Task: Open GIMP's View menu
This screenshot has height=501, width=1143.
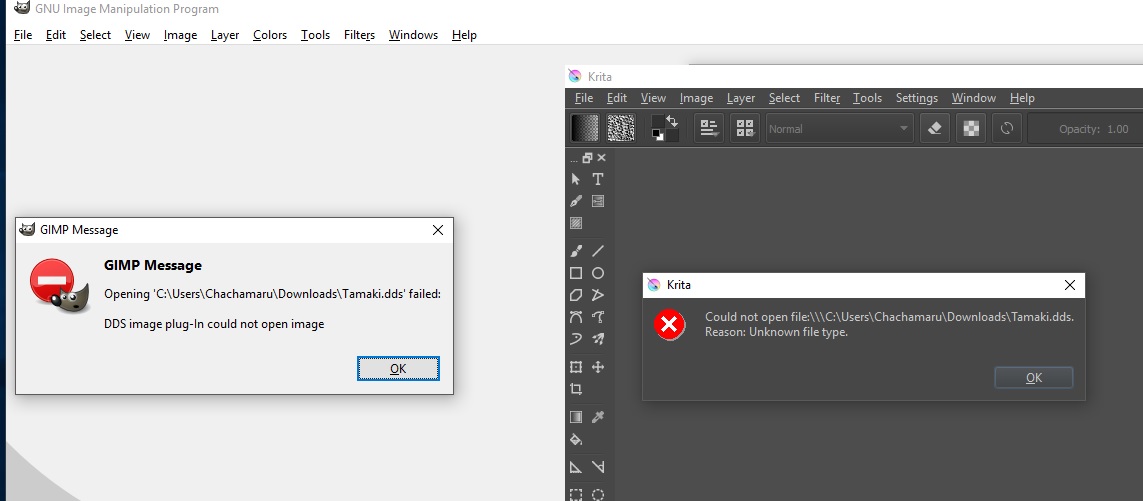Action: 137,35
